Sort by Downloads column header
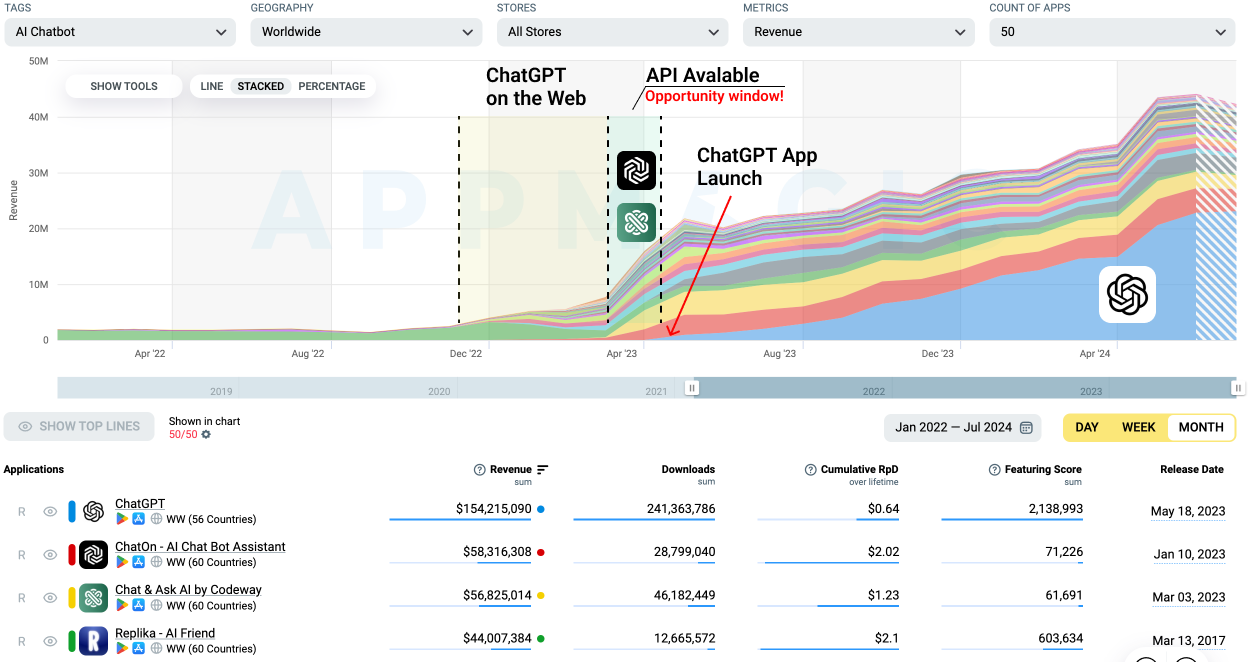This screenshot has height=662, width=1249. [x=688, y=469]
